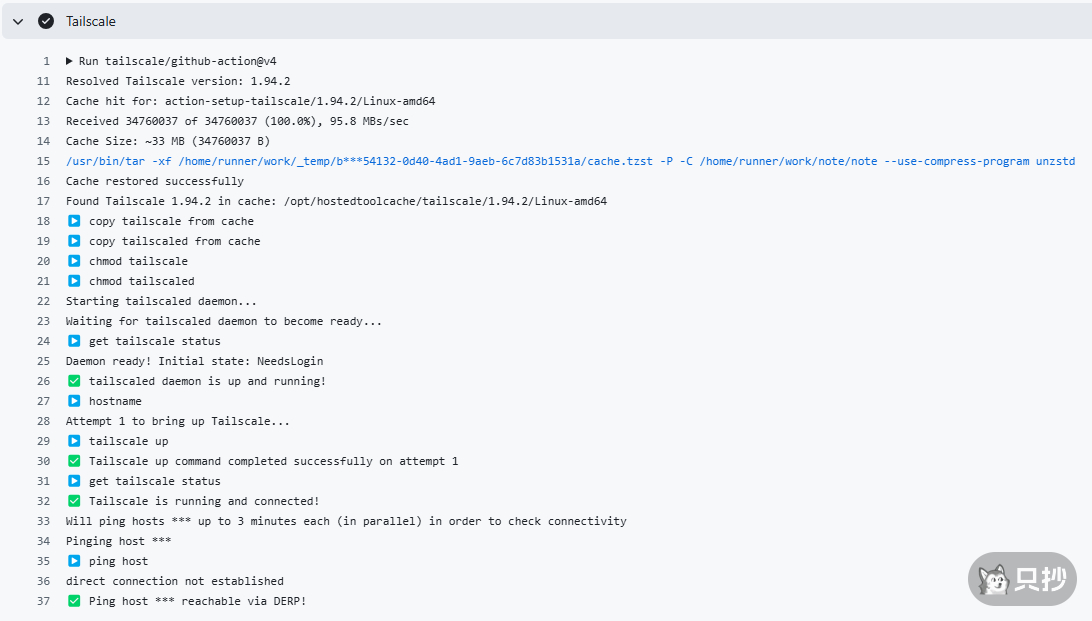Click the 'hostname' group text
Image resolution: width=1092 pixels, height=621 pixels.
click(x=115, y=402)
